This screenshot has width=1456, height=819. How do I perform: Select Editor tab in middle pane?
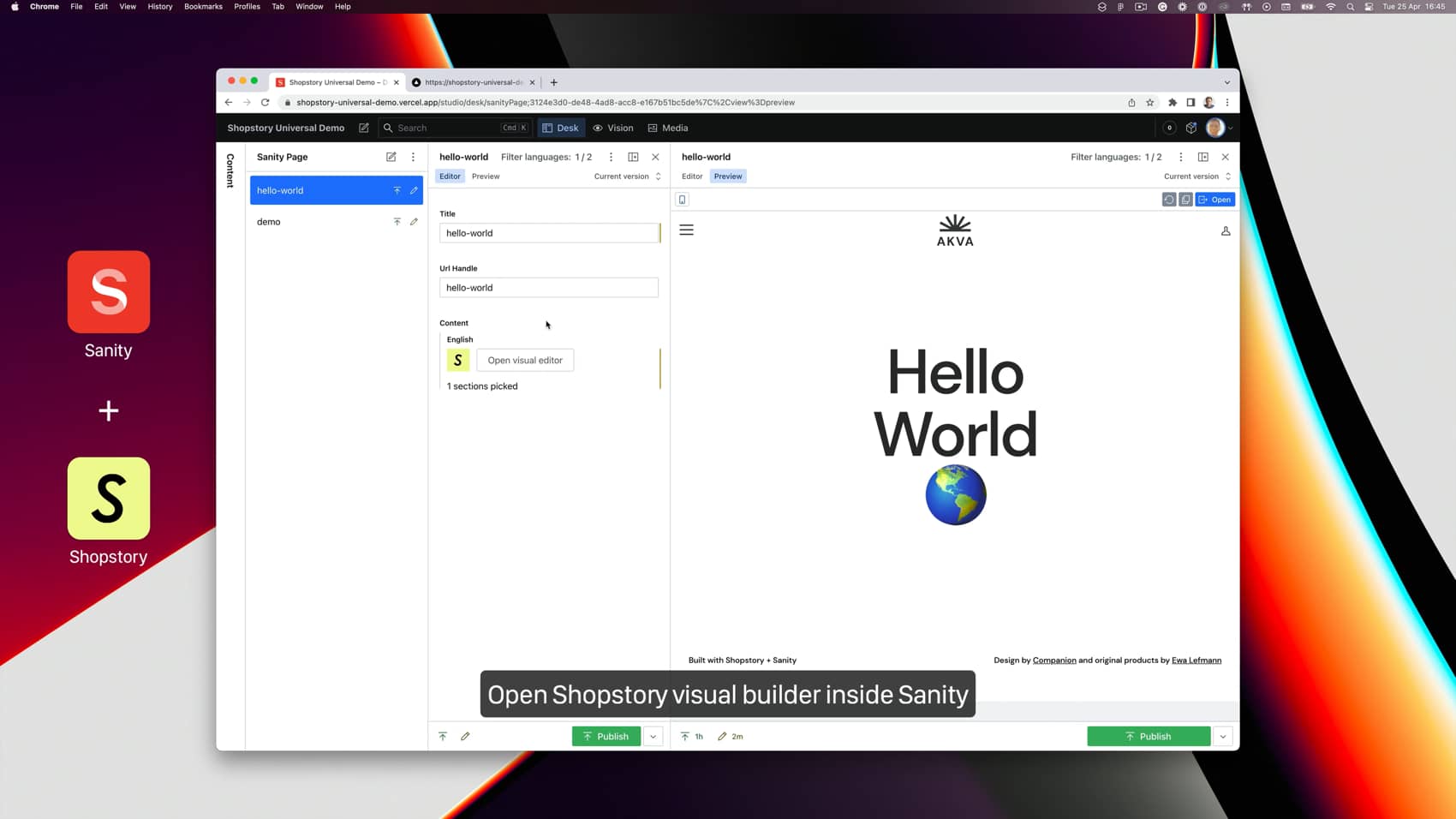(x=450, y=176)
